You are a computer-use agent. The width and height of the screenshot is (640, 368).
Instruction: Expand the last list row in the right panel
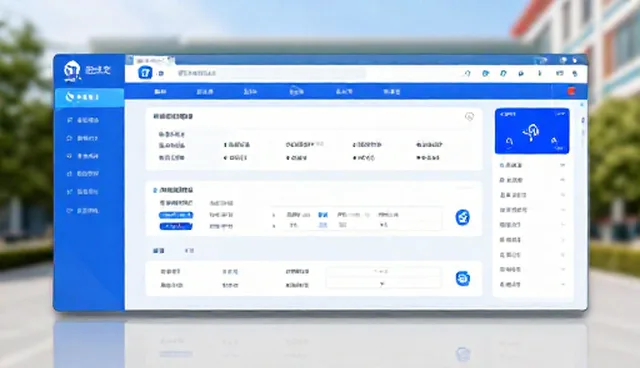pos(532,284)
